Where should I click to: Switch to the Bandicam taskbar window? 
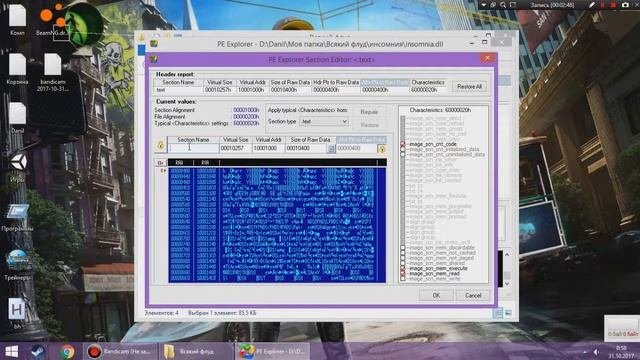pos(121,351)
